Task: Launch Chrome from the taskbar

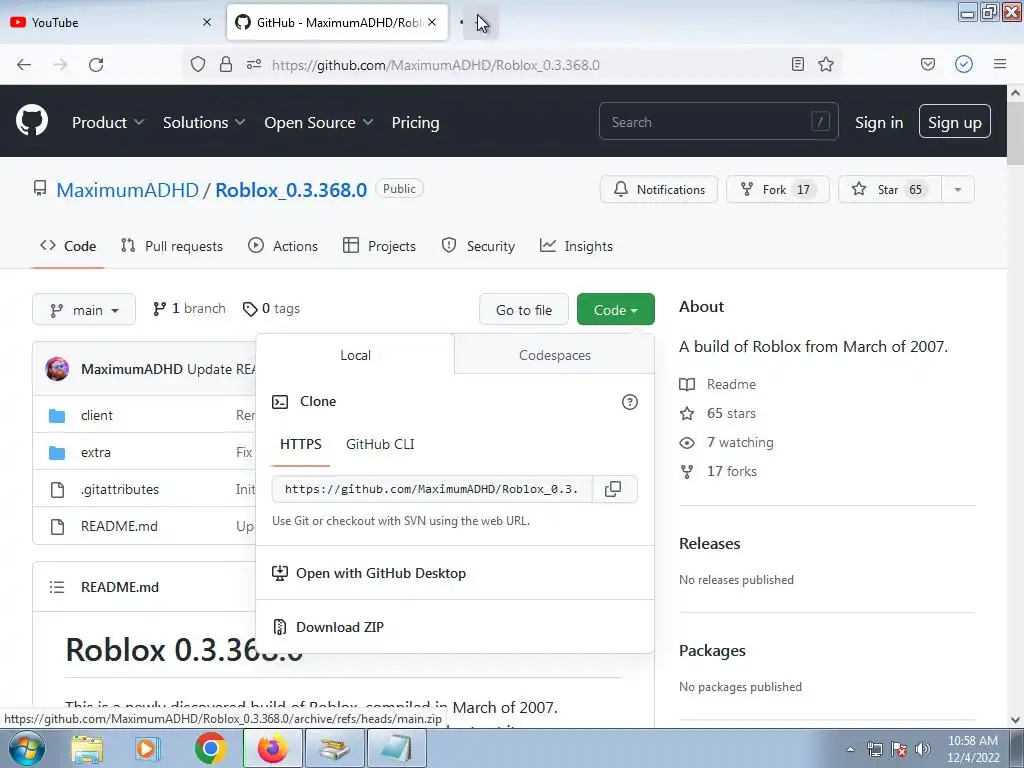Action: point(210,748)
